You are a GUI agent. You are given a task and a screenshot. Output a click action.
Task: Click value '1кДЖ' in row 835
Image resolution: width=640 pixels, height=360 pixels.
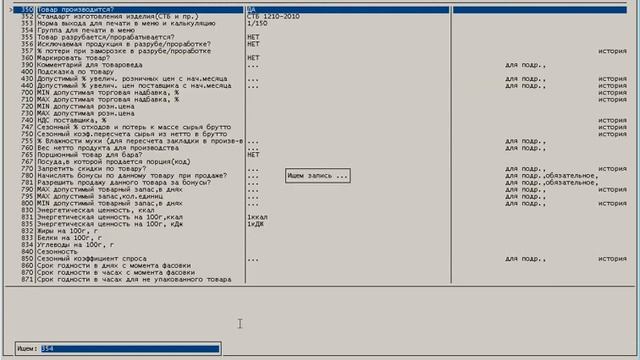(255, 224)
